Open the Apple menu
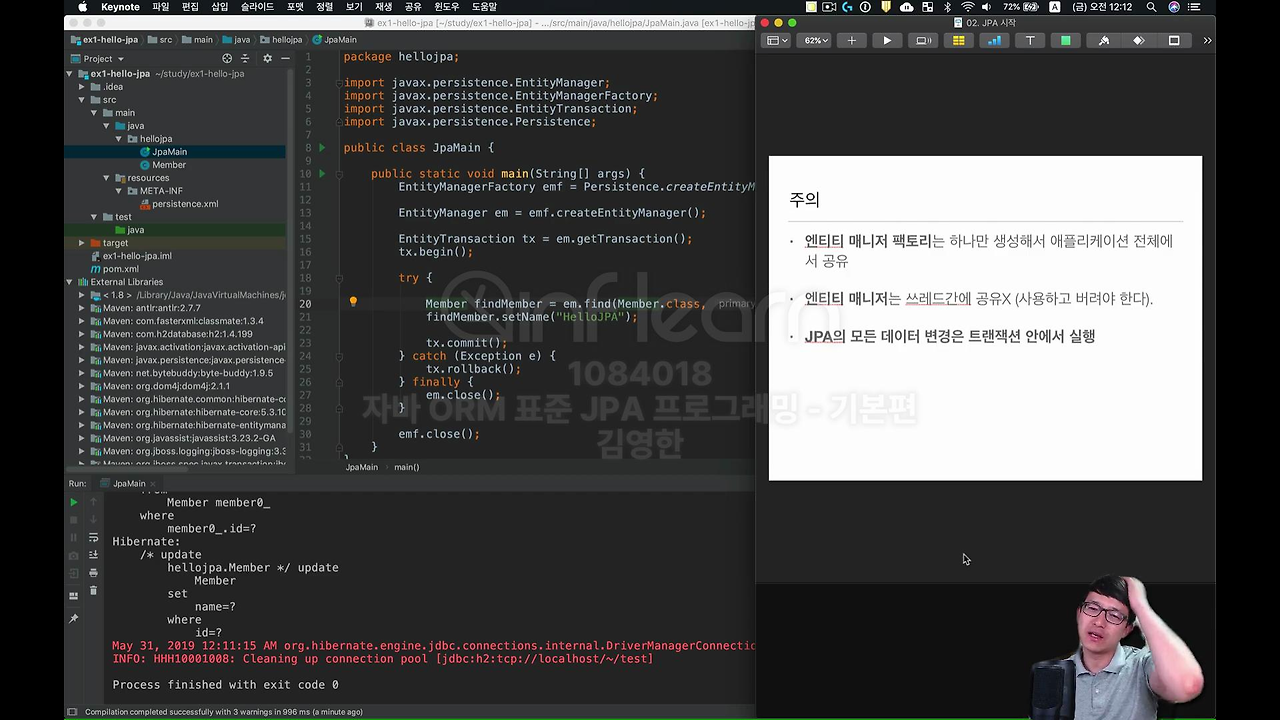The width and height of the screenshot is (1280, 720). (x=83, y=7)
